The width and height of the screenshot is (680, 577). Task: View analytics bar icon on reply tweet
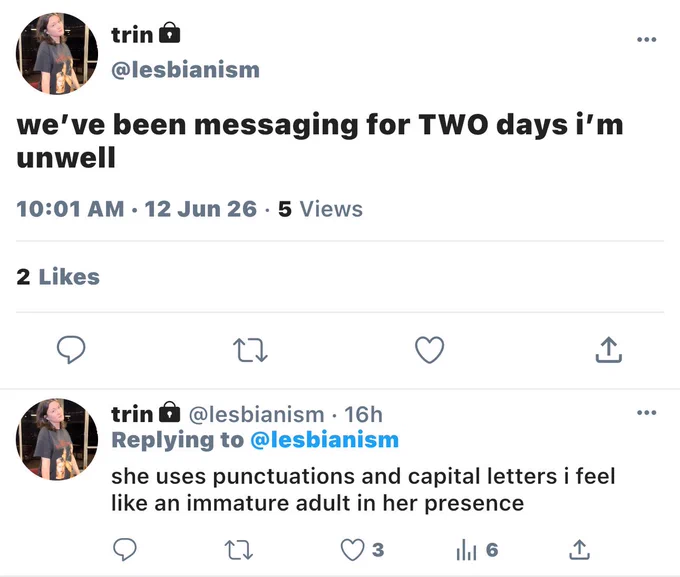point(466,550)
